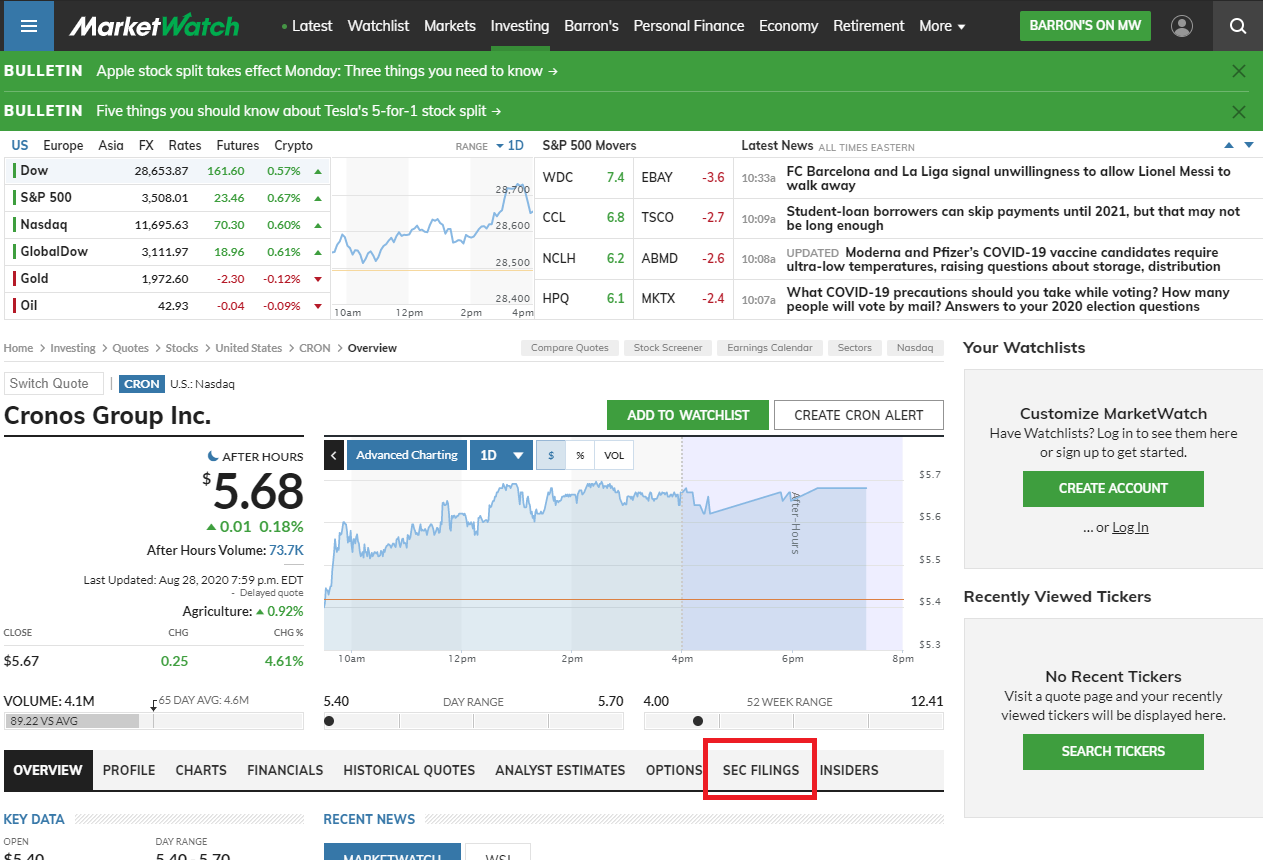The width and height of the screenshot is (1263, 860).
Task: Click Add to Watchlist button
Action: [688, 415]
